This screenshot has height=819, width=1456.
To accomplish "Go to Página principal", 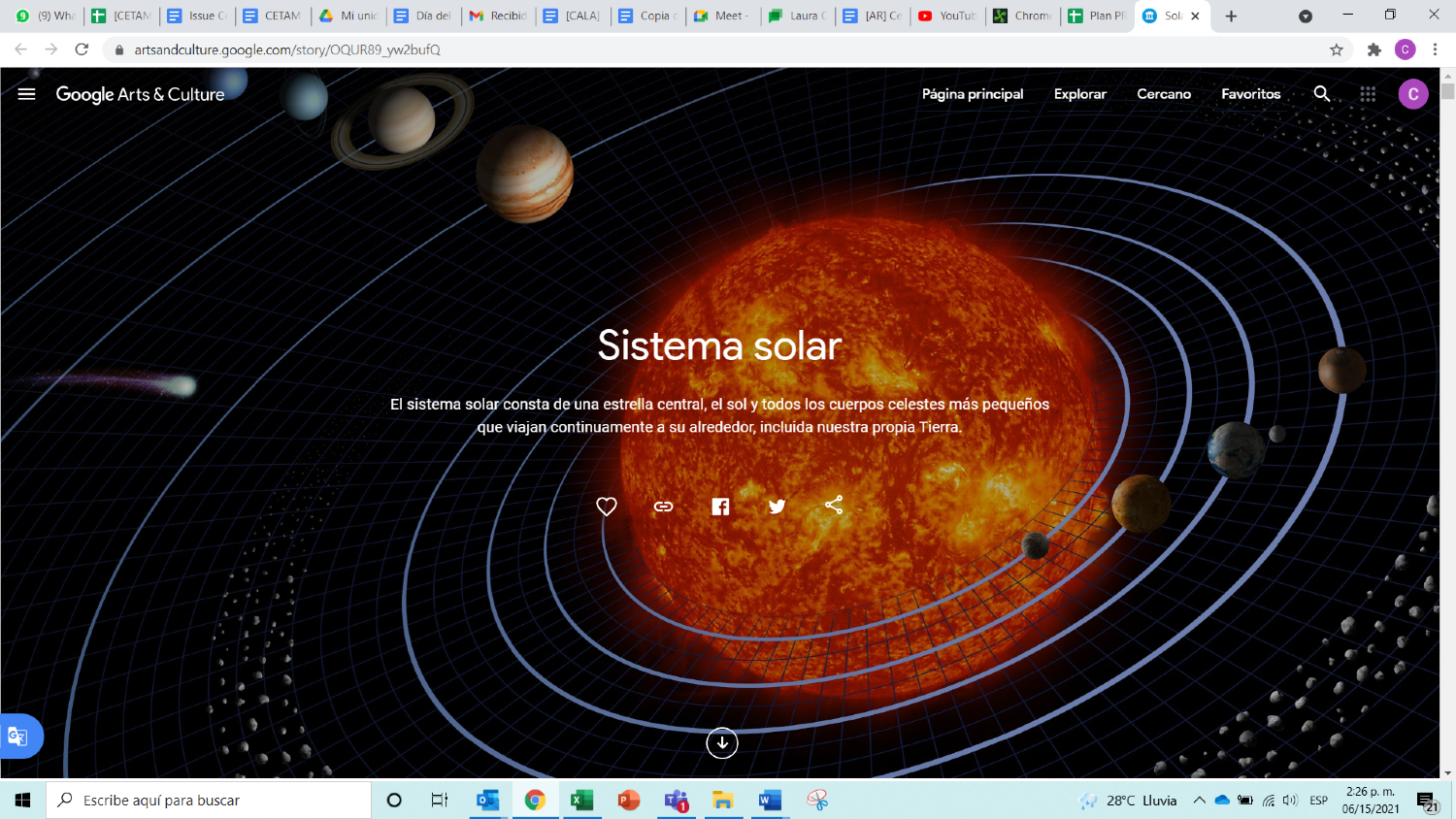I will (x=973, y=94).
